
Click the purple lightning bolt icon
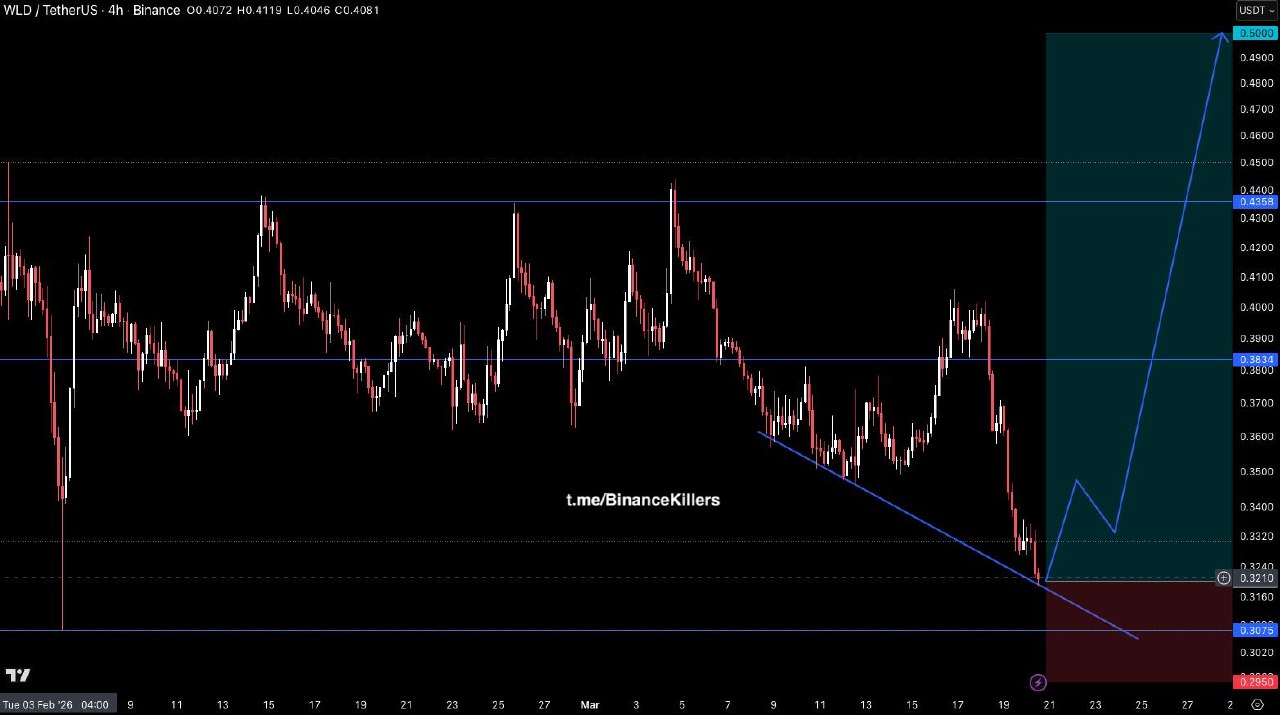[1038, 683]
